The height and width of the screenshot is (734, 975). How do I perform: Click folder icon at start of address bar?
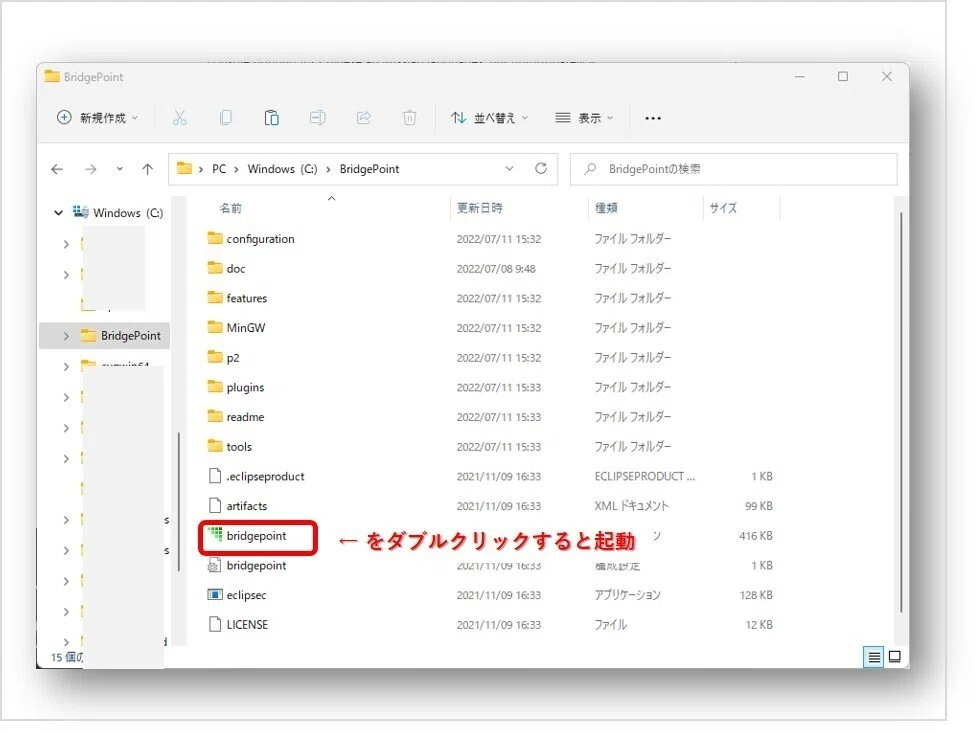point(184,169)
